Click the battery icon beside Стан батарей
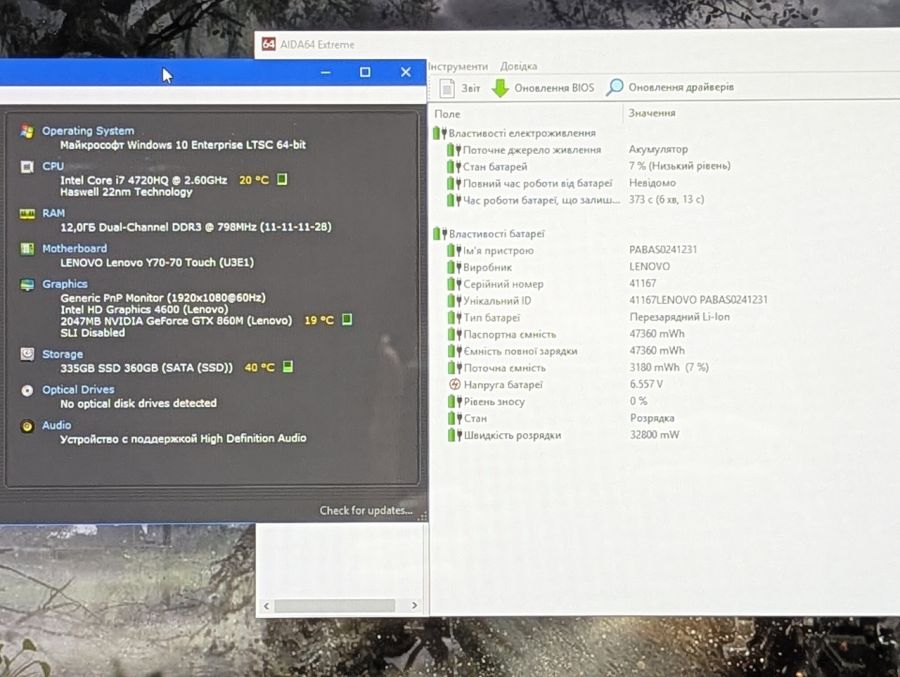This screenshot has height=677, width=900. [x=454, y=167]
